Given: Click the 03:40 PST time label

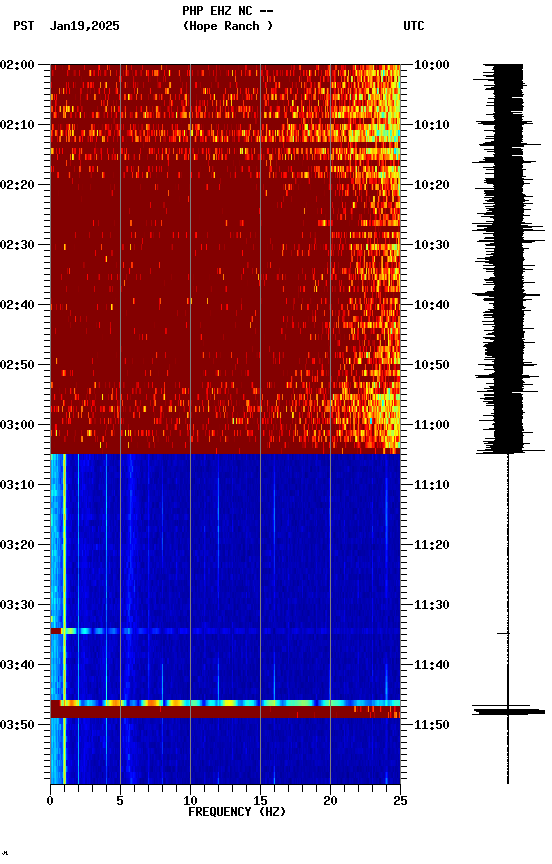Looking at the screenshot, I should [x=17, y=666].
